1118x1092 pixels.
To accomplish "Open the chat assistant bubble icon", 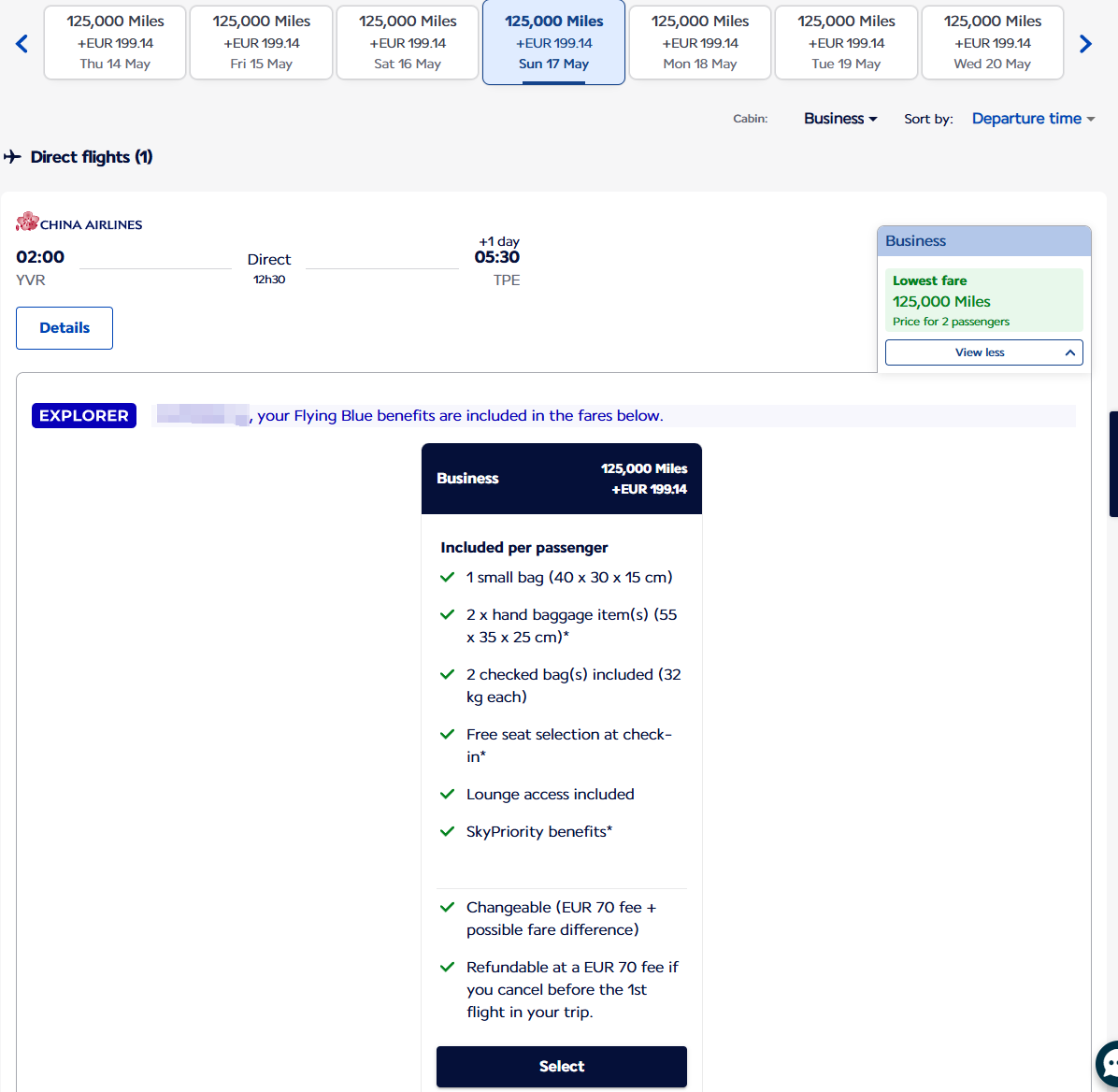I will click(x=1108, y=1065).
